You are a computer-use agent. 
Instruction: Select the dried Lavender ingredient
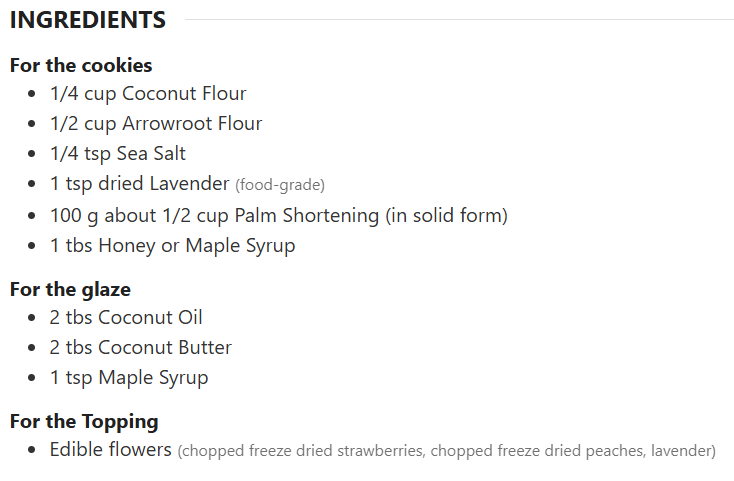[x=140, y=184]
